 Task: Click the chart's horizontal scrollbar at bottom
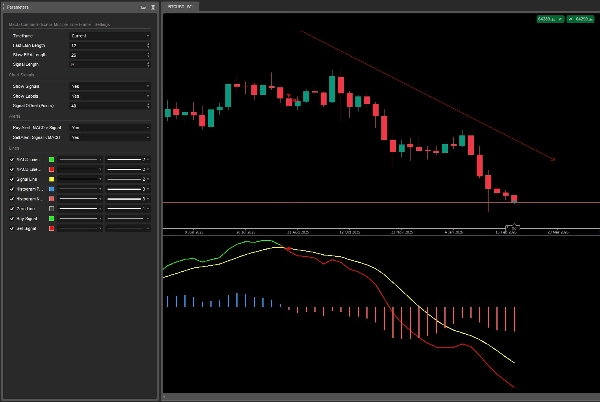(x=381, y=397)
